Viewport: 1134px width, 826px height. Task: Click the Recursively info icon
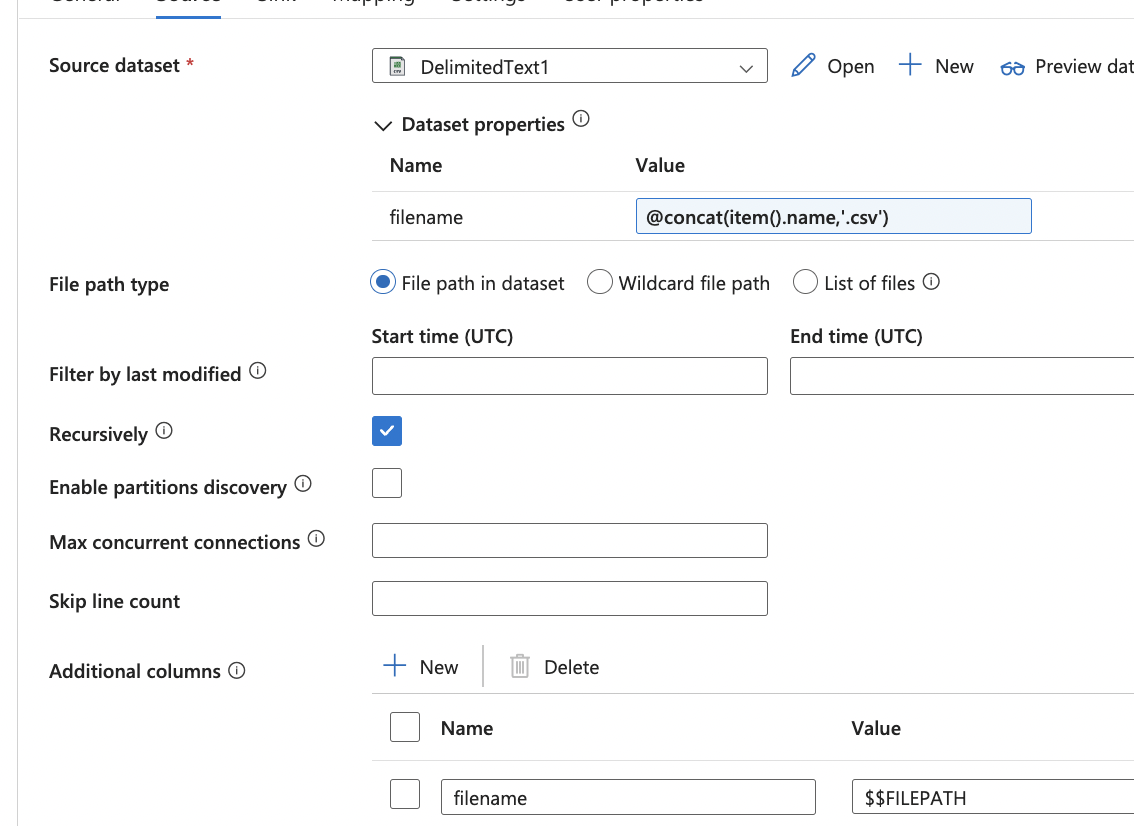click(x=165, y=432)
